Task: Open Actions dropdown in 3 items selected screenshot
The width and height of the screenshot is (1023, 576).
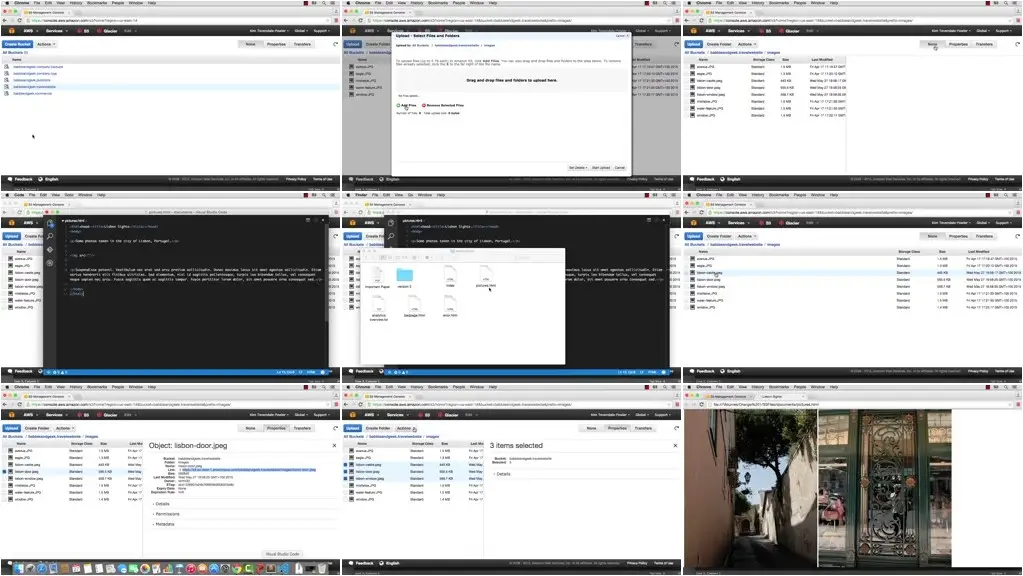Action: tap(405, 429)
